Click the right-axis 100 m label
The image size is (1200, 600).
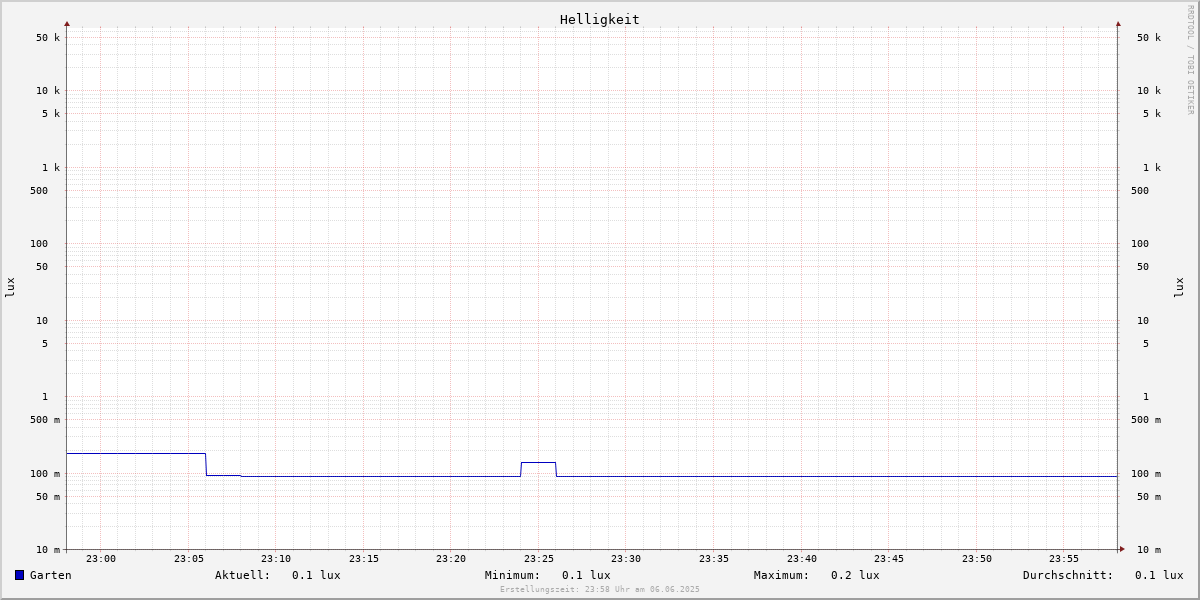(1146, 474)
